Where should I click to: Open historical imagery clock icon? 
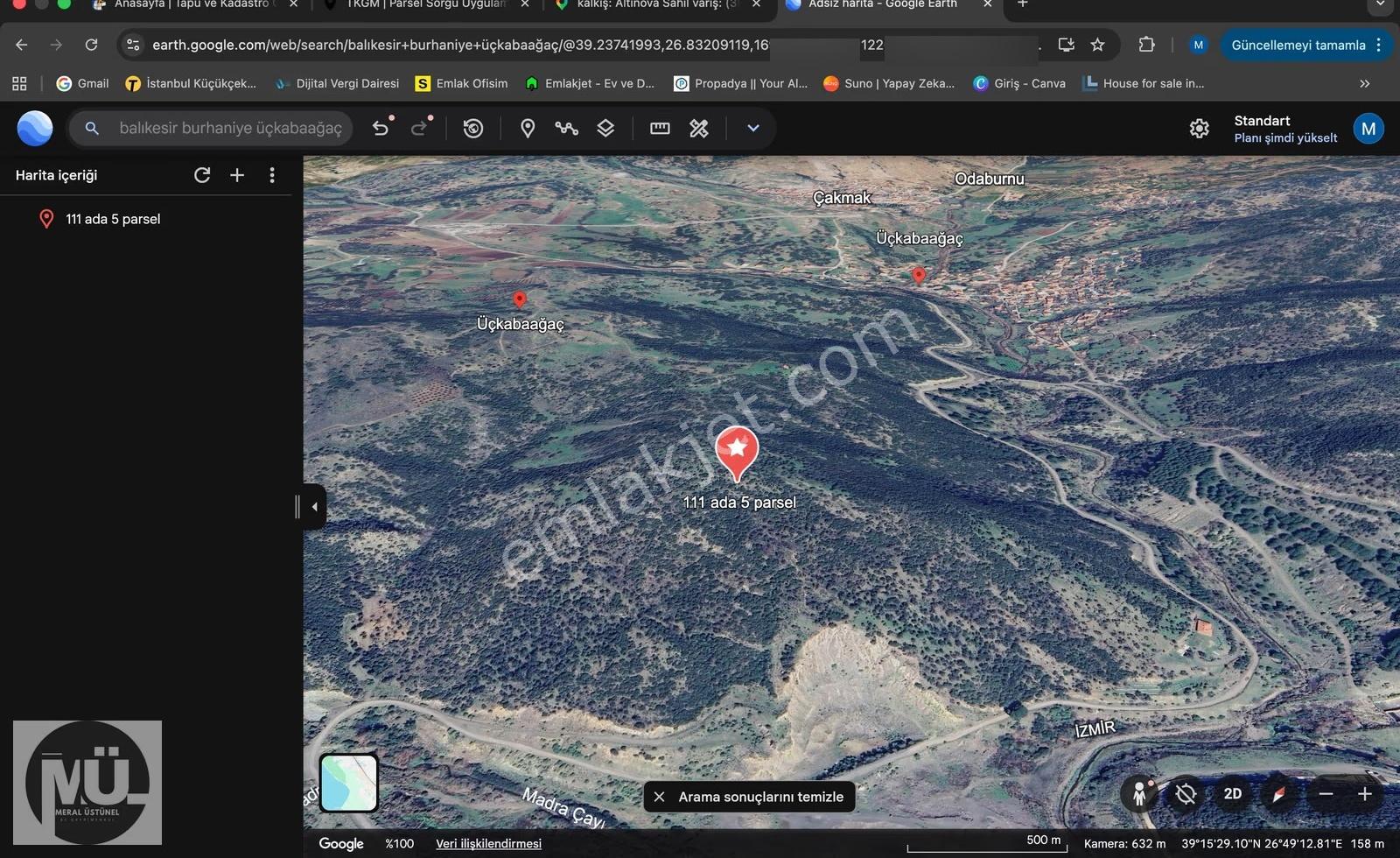click(x=472, y=129)
